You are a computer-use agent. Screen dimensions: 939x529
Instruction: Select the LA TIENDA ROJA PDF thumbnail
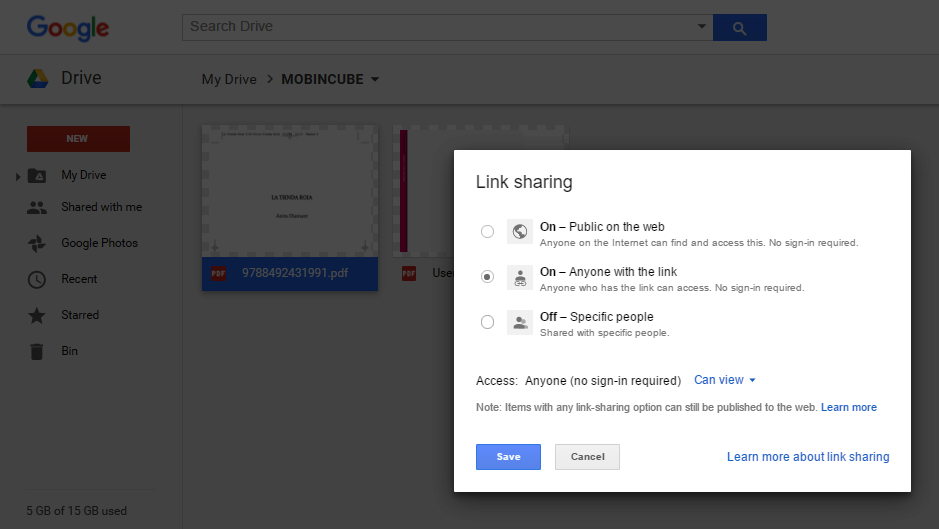tap(290, 191)
